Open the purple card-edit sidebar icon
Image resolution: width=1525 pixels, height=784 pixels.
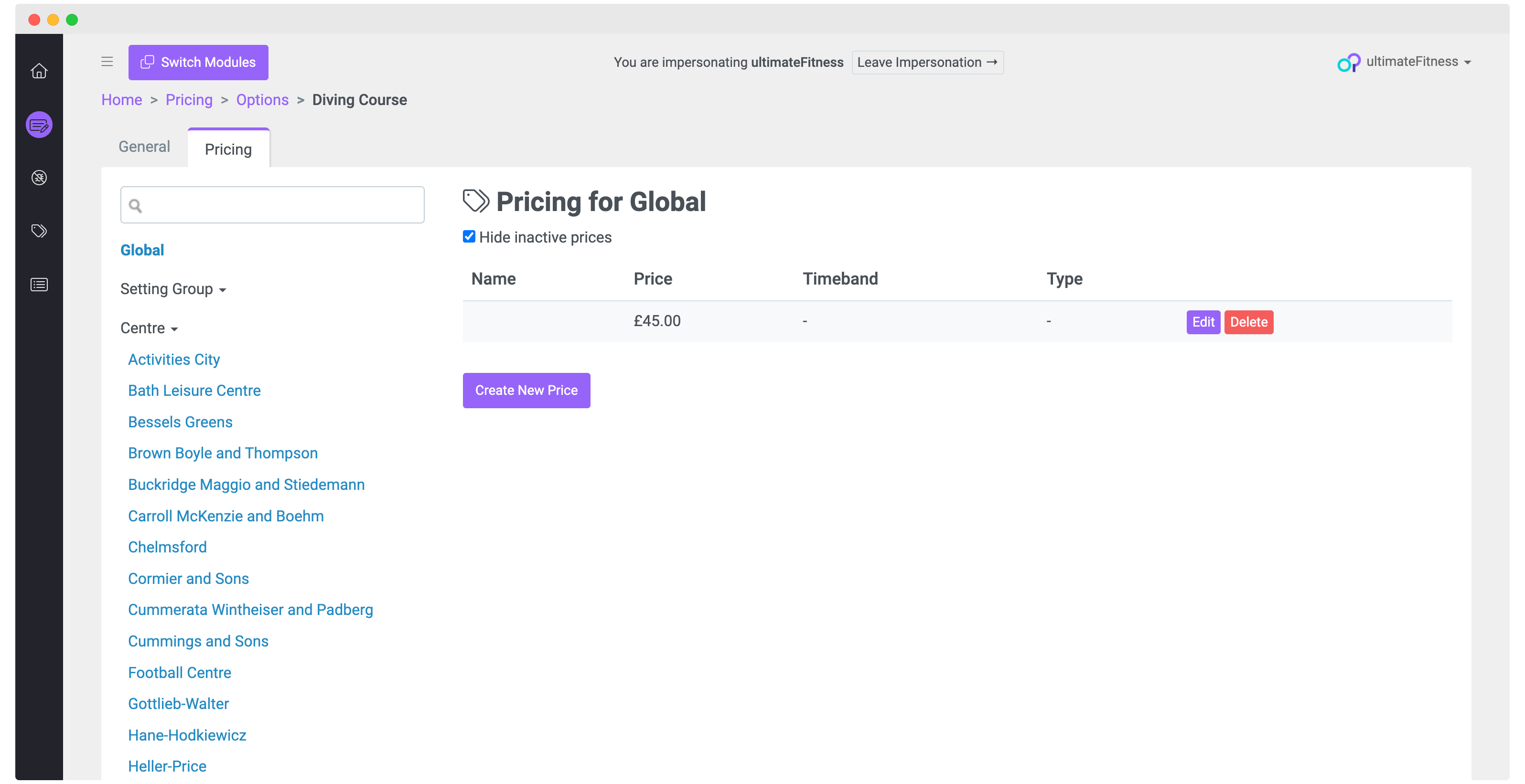coord(39,125)
